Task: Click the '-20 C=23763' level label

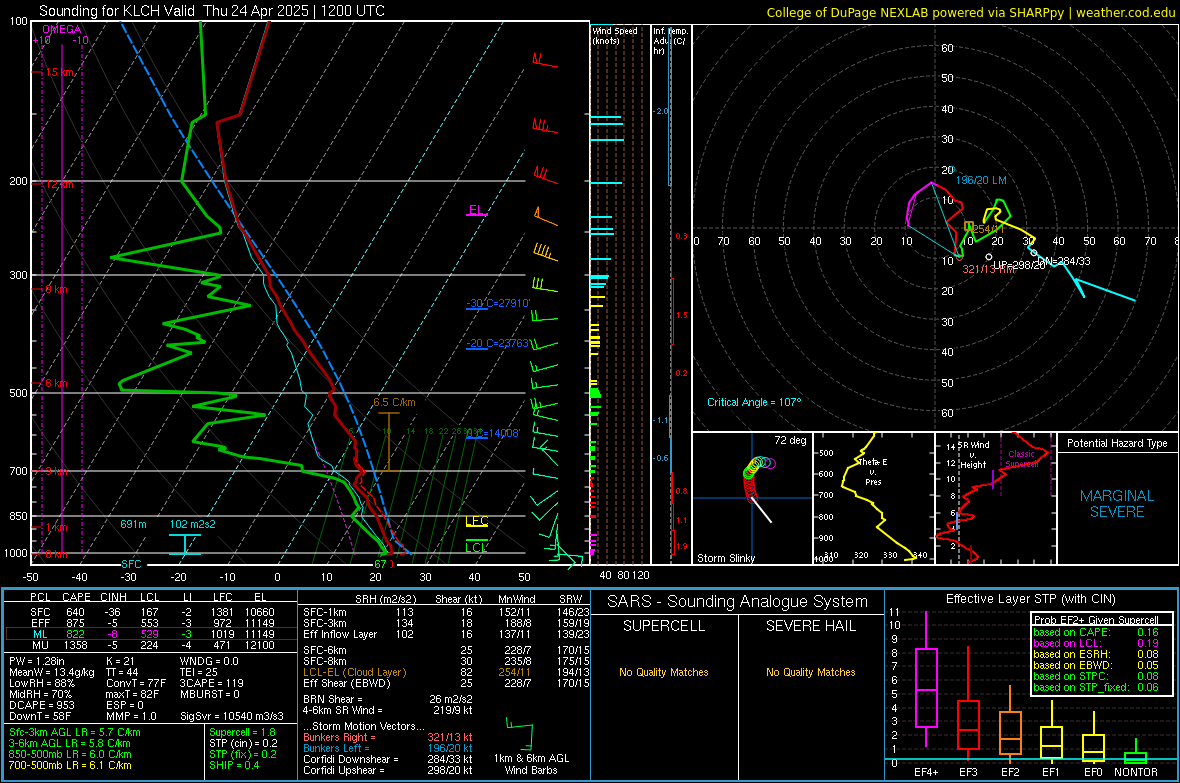Action: coord(498,343)
